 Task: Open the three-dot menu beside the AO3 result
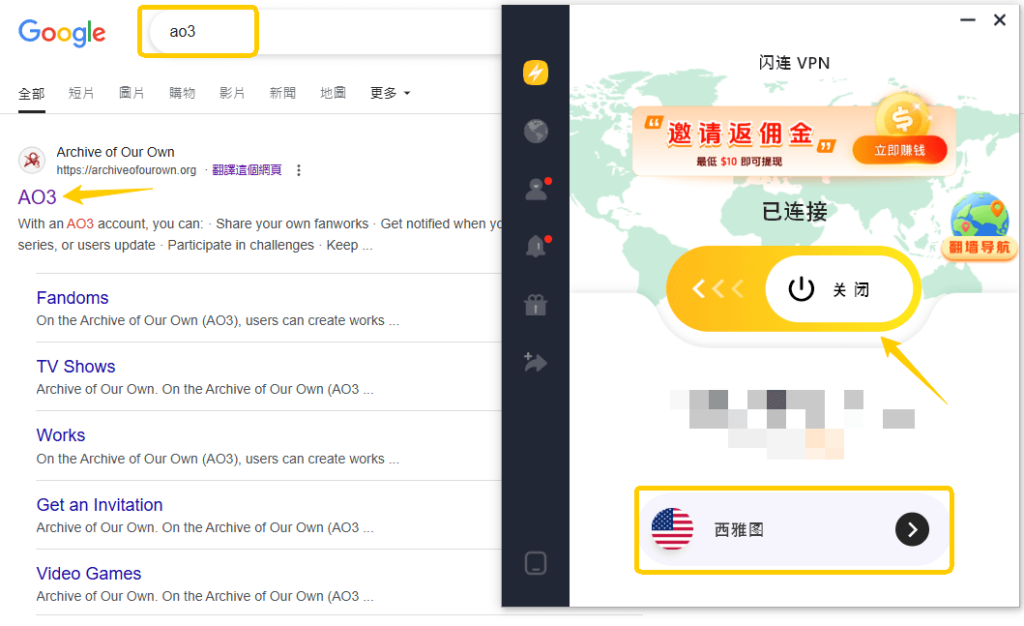(298, 170)
